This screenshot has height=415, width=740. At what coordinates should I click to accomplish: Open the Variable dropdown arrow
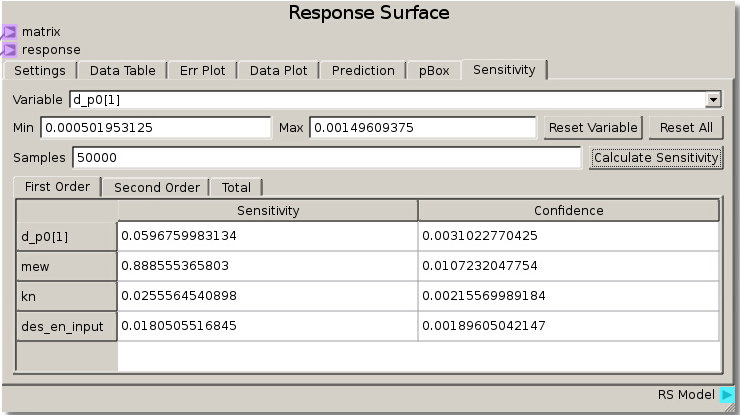[x=713, y=100]
